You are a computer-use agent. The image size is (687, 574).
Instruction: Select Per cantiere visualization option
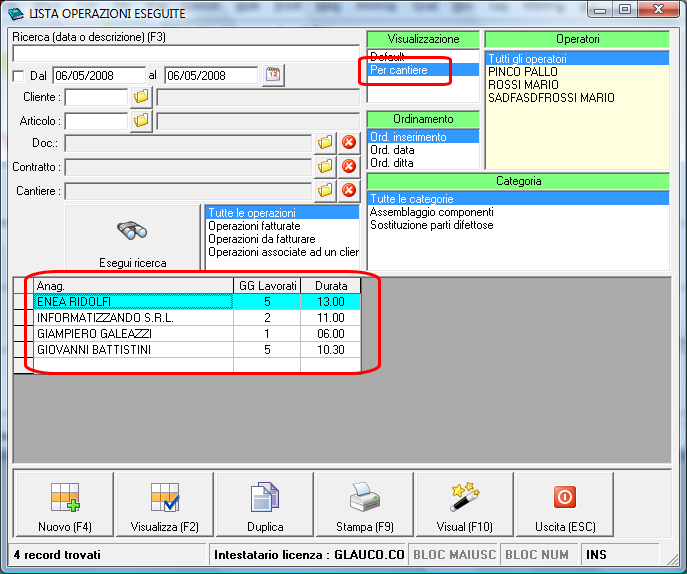point(423,70)
